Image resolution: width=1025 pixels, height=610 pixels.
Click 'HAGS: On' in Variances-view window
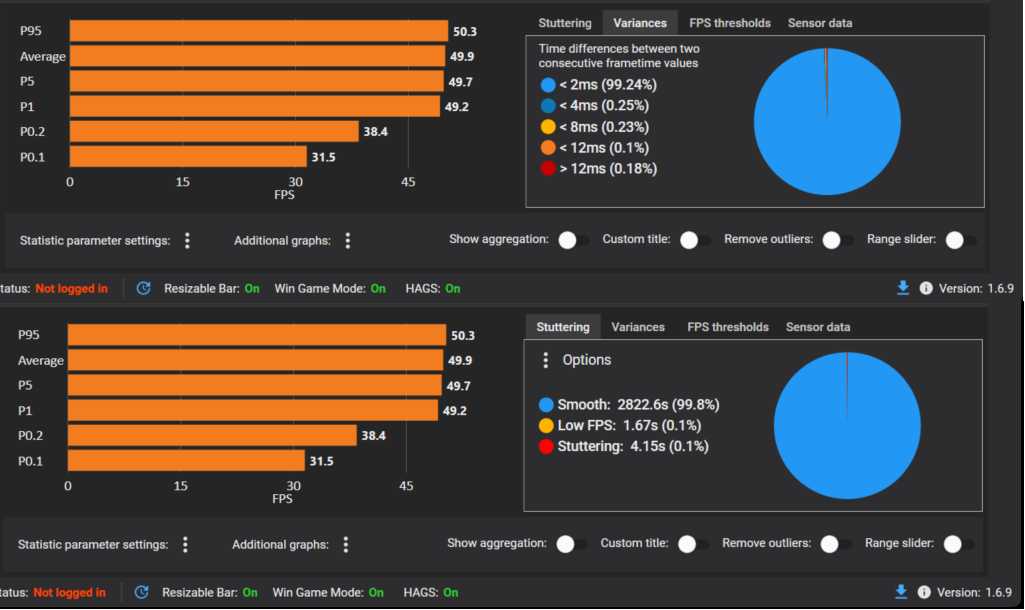pyautogui.click(x=433, y=288)
